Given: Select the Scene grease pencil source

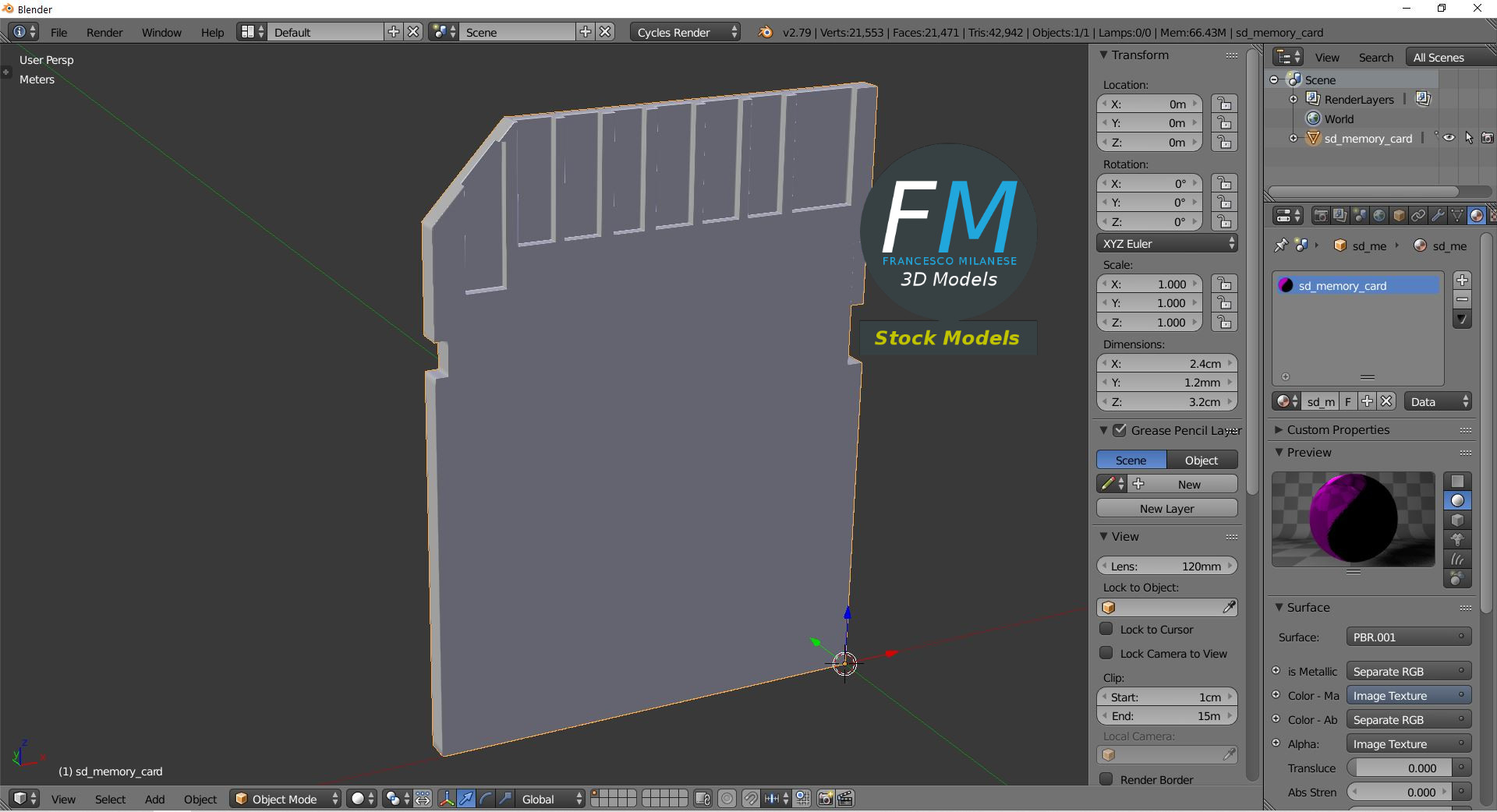Looking at the screenshot, I should click(1131, 460).
